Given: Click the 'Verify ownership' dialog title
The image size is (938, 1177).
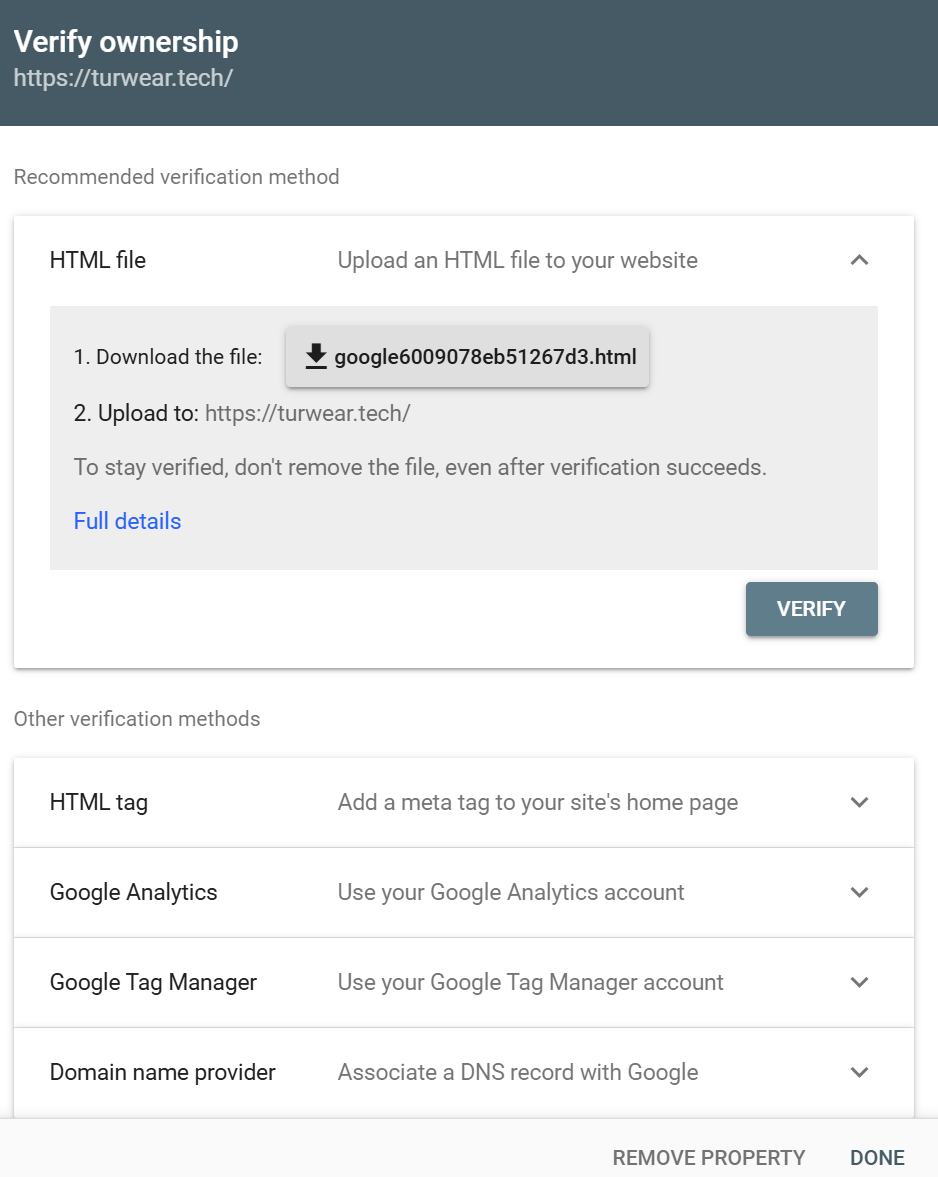Looking at the screenshot, I should (x=126, y=42).
